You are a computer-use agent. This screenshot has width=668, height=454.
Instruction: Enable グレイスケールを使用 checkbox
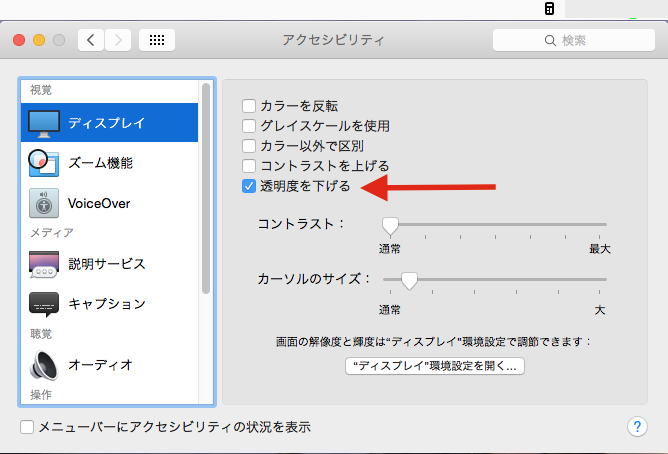tap(249, 126)
